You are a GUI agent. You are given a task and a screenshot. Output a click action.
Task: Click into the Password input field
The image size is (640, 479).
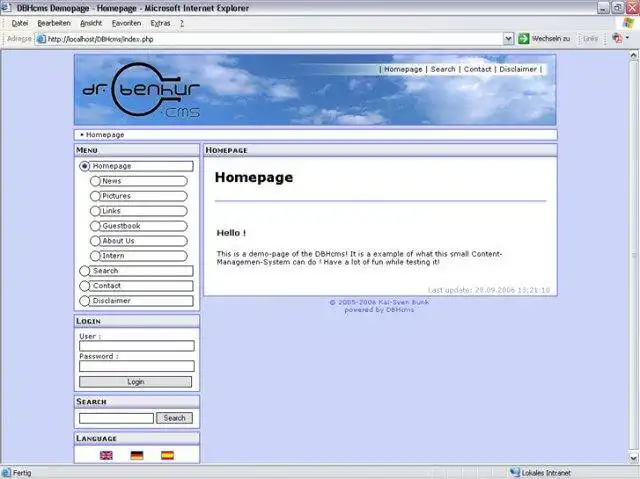tap(137, 366)
